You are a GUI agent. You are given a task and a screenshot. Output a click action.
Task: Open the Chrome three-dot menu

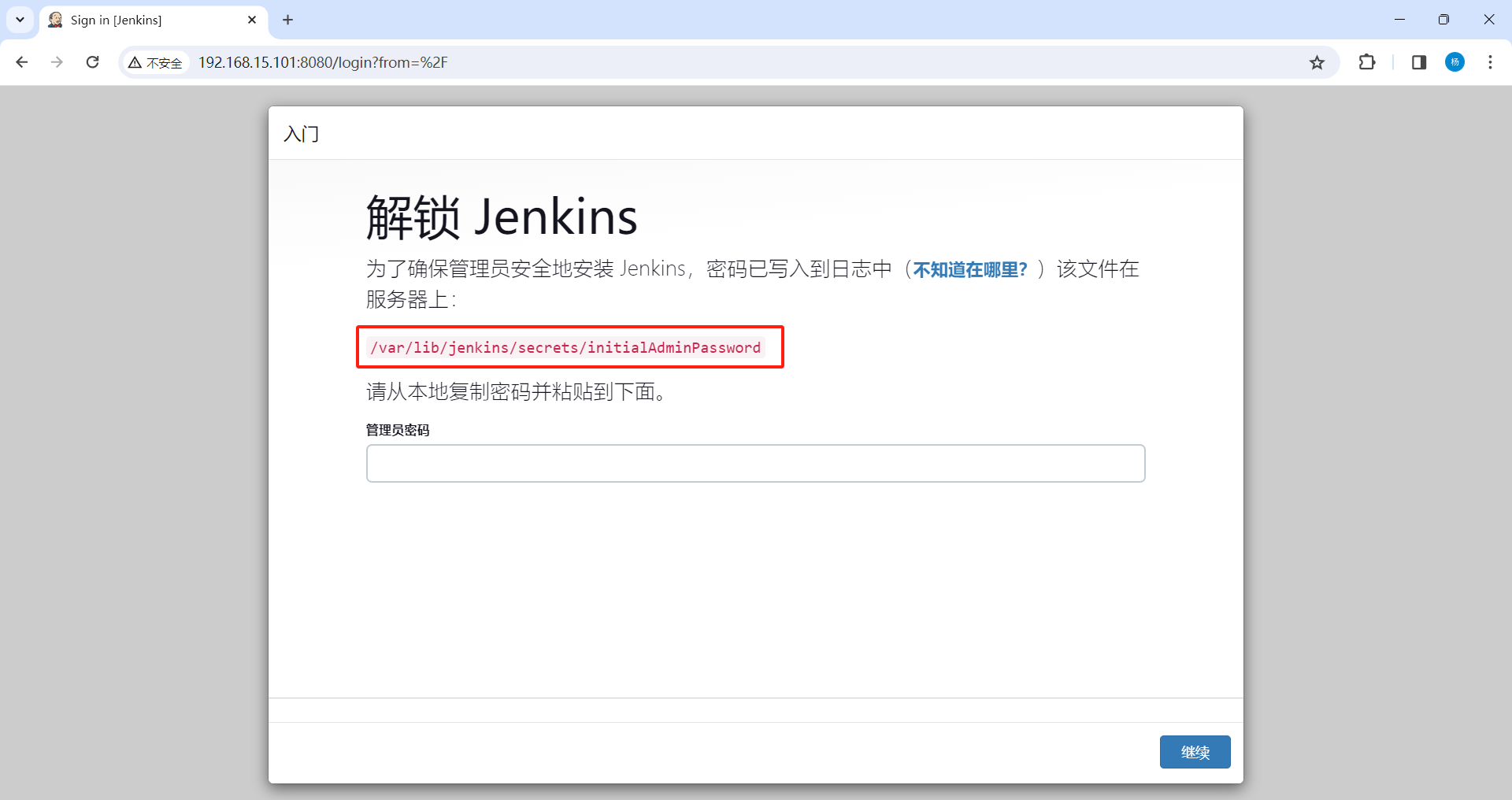click(x=1490, y=62)
